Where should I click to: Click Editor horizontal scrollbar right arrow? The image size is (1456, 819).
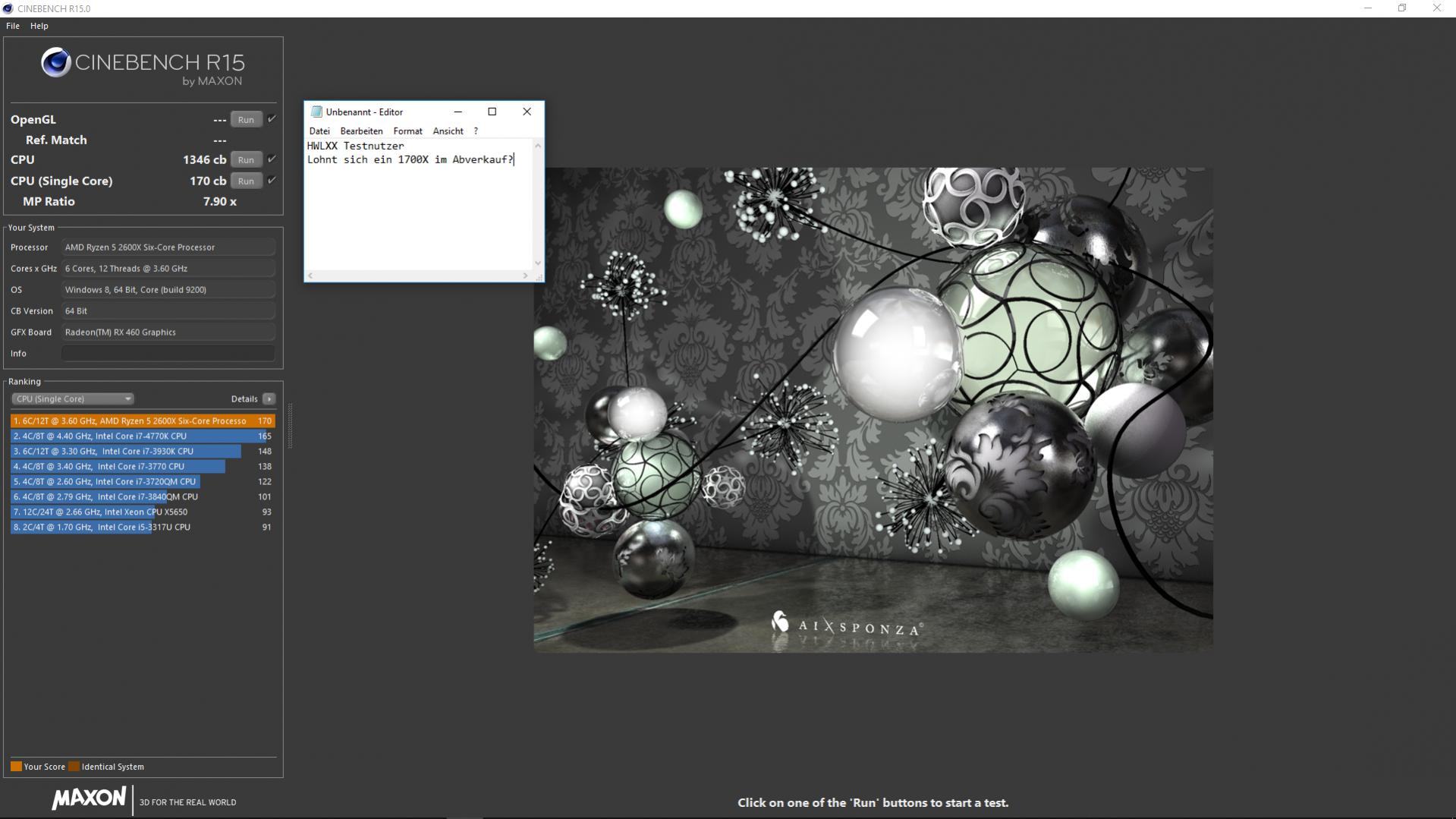525,276
